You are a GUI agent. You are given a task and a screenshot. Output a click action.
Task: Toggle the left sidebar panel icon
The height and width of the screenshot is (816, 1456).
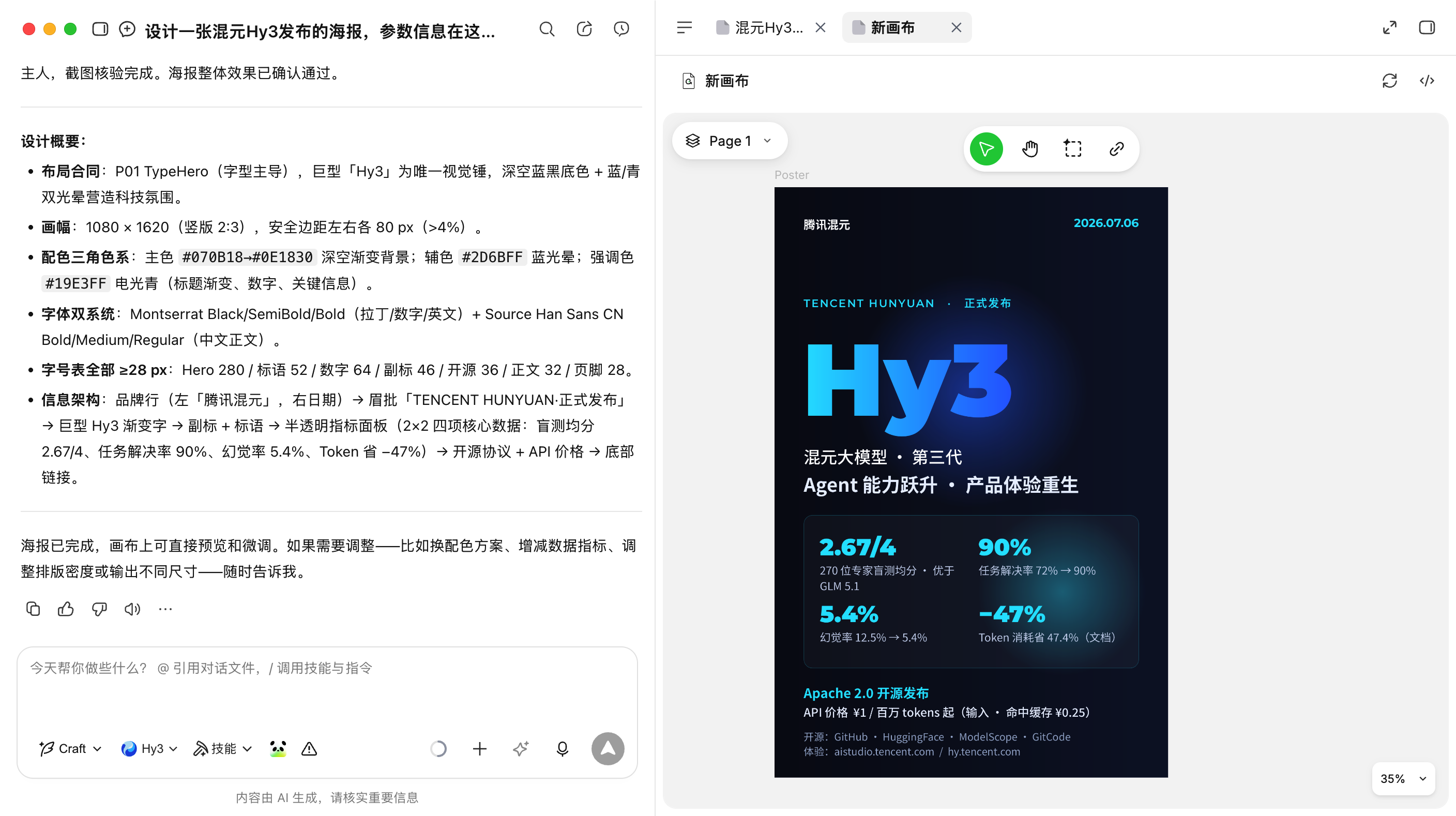[x=100, y=29]
